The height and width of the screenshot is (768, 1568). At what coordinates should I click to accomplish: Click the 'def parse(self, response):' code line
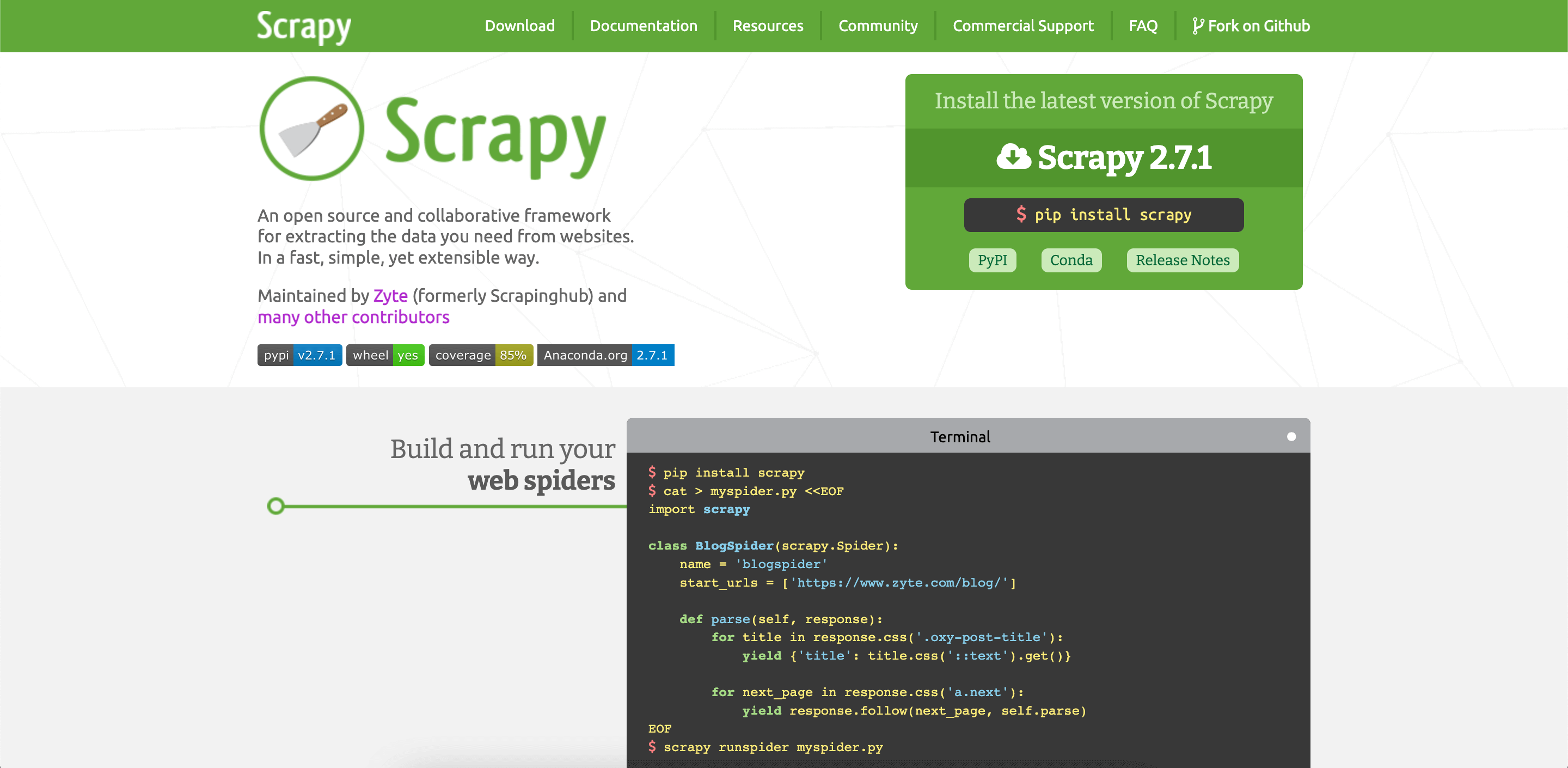point(781,619)
